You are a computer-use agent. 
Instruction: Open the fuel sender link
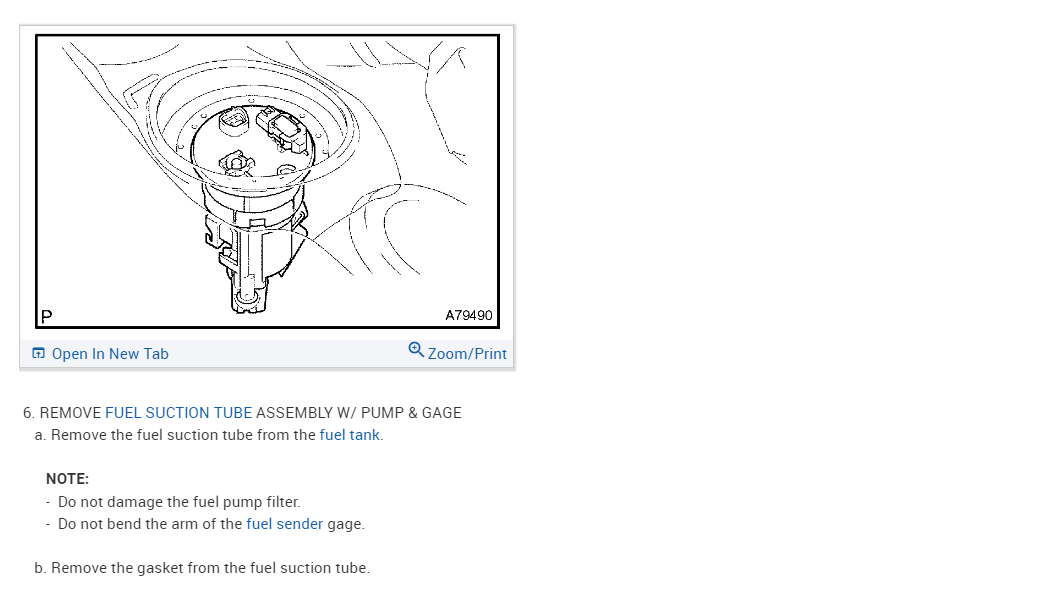(x=284, y=524)
